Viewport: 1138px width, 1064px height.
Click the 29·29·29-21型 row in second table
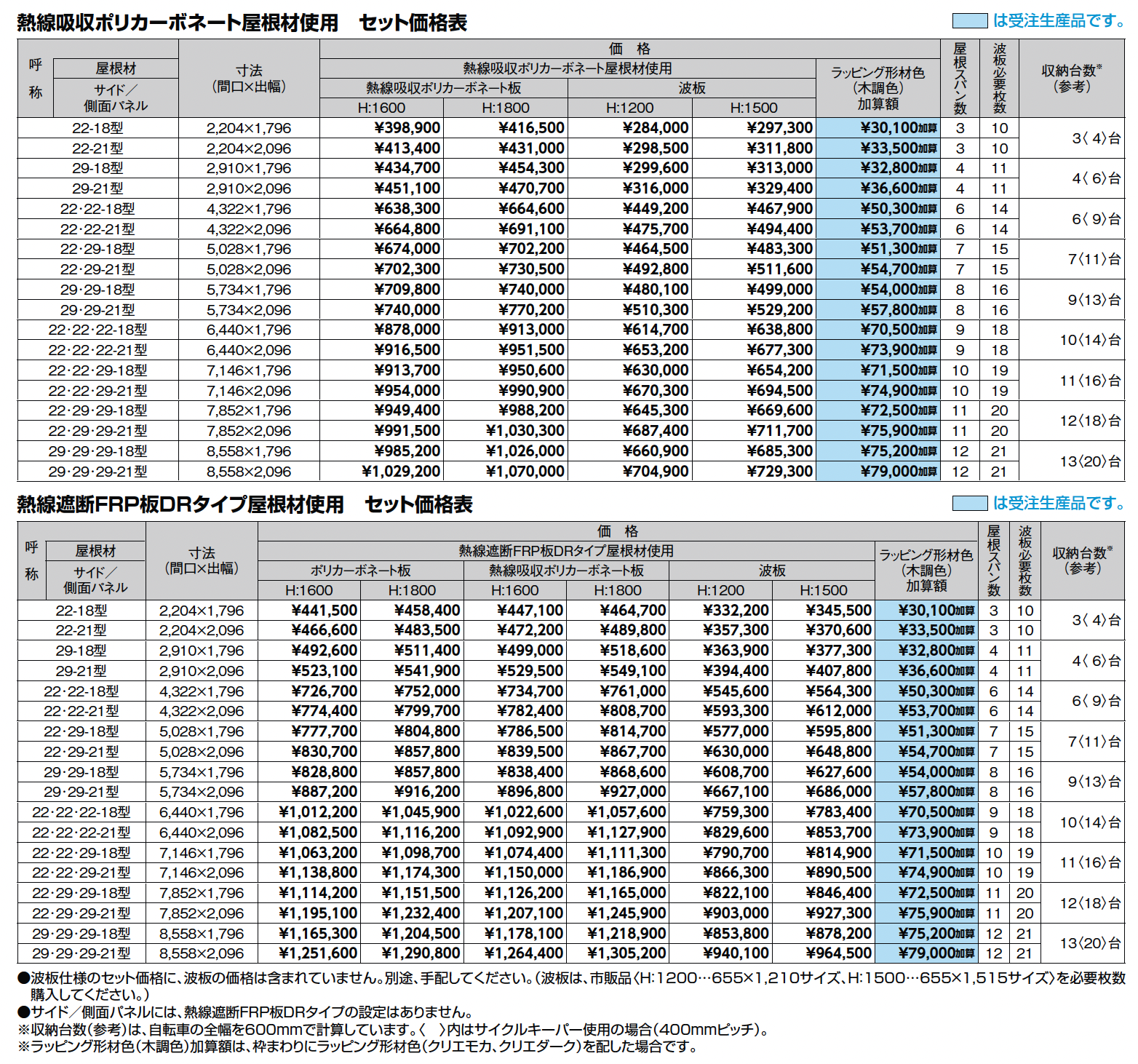(x=81, y=953)
